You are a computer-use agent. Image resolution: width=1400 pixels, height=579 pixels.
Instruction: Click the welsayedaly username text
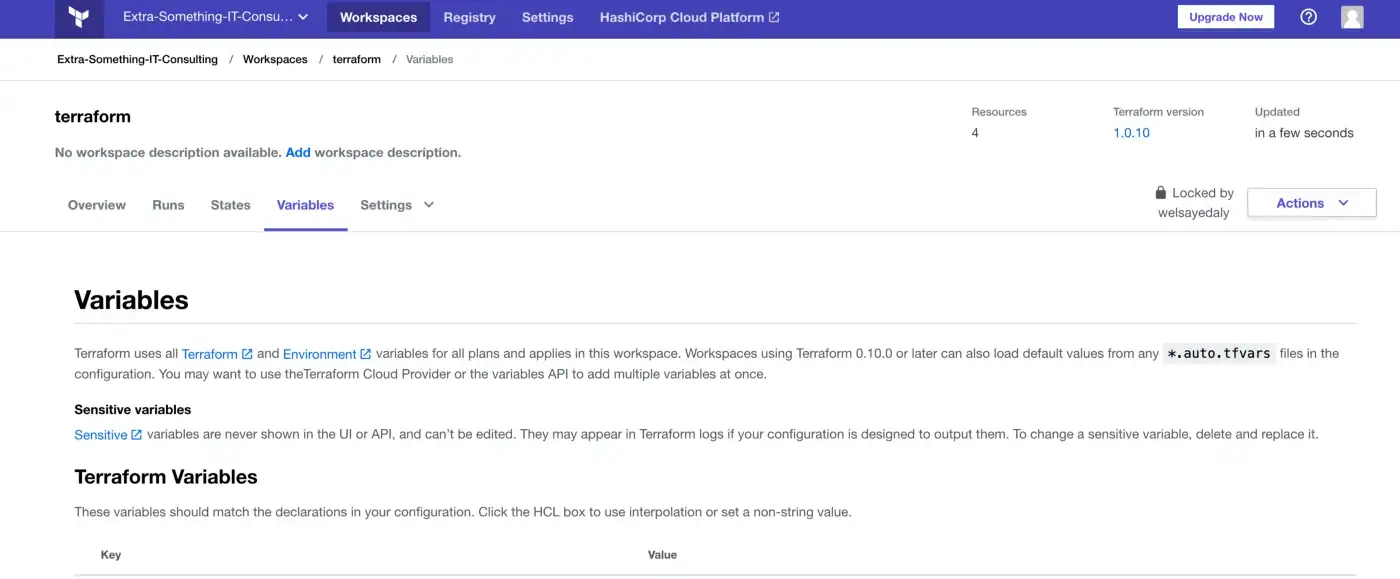pos(1193,213)
